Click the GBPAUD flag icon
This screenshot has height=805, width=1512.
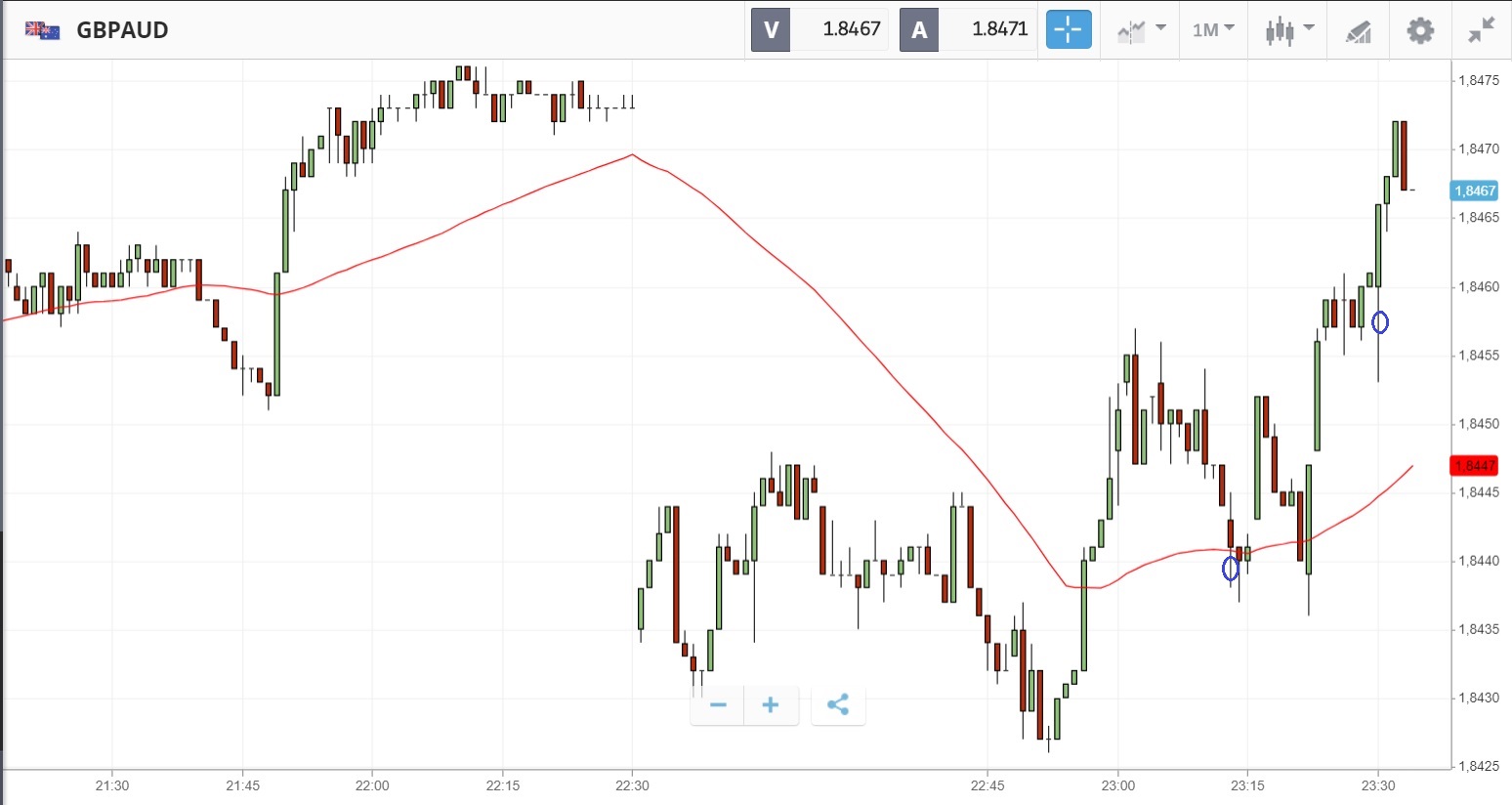click(43, 30)
